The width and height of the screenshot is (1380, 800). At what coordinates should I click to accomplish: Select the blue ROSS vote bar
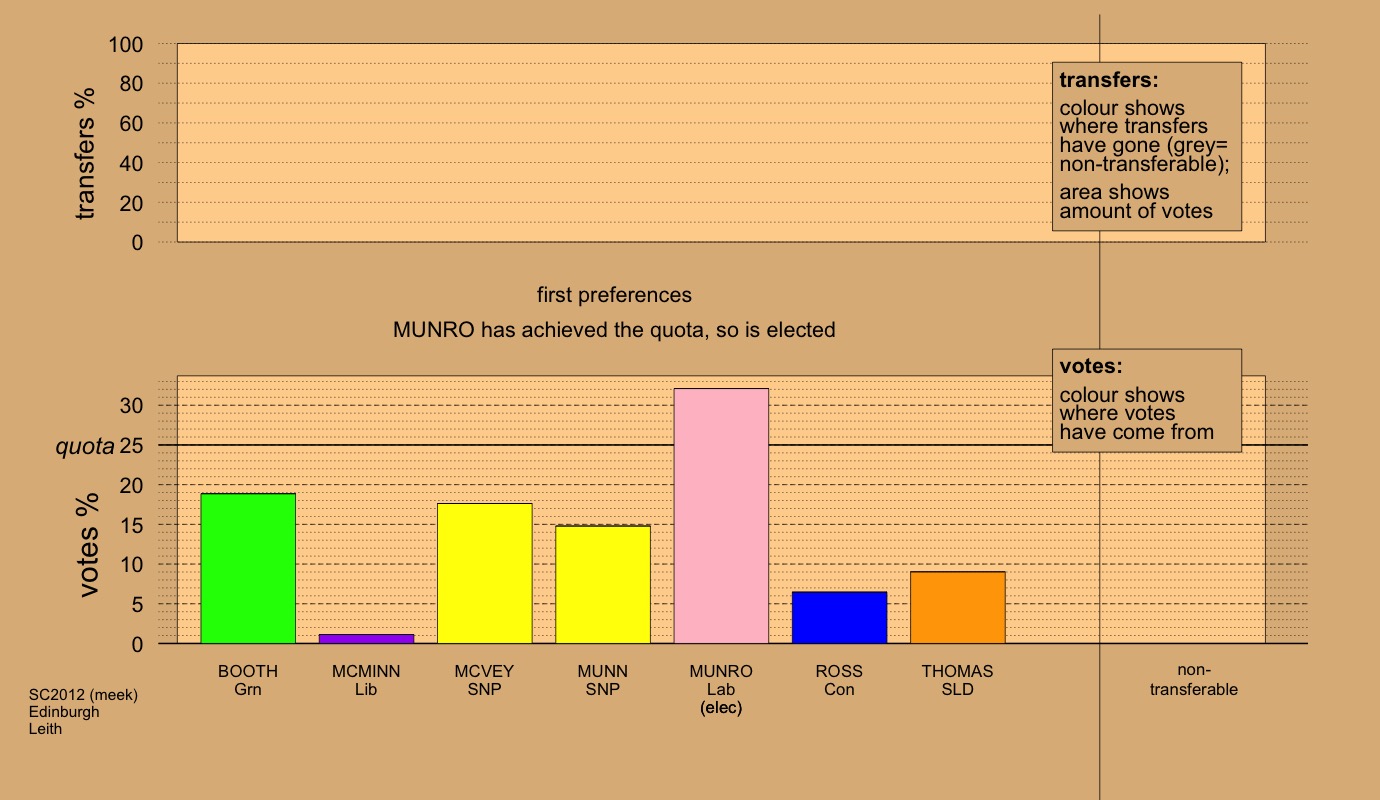pos(839,617)
